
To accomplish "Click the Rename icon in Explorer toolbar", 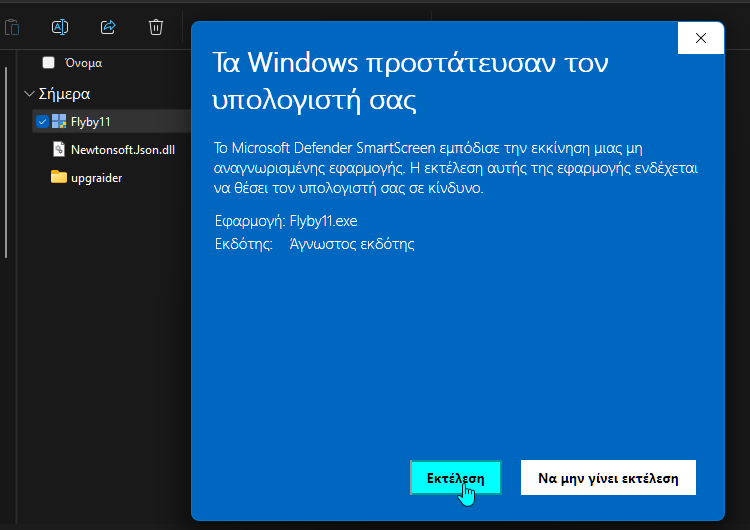I will tap(60, 27).
